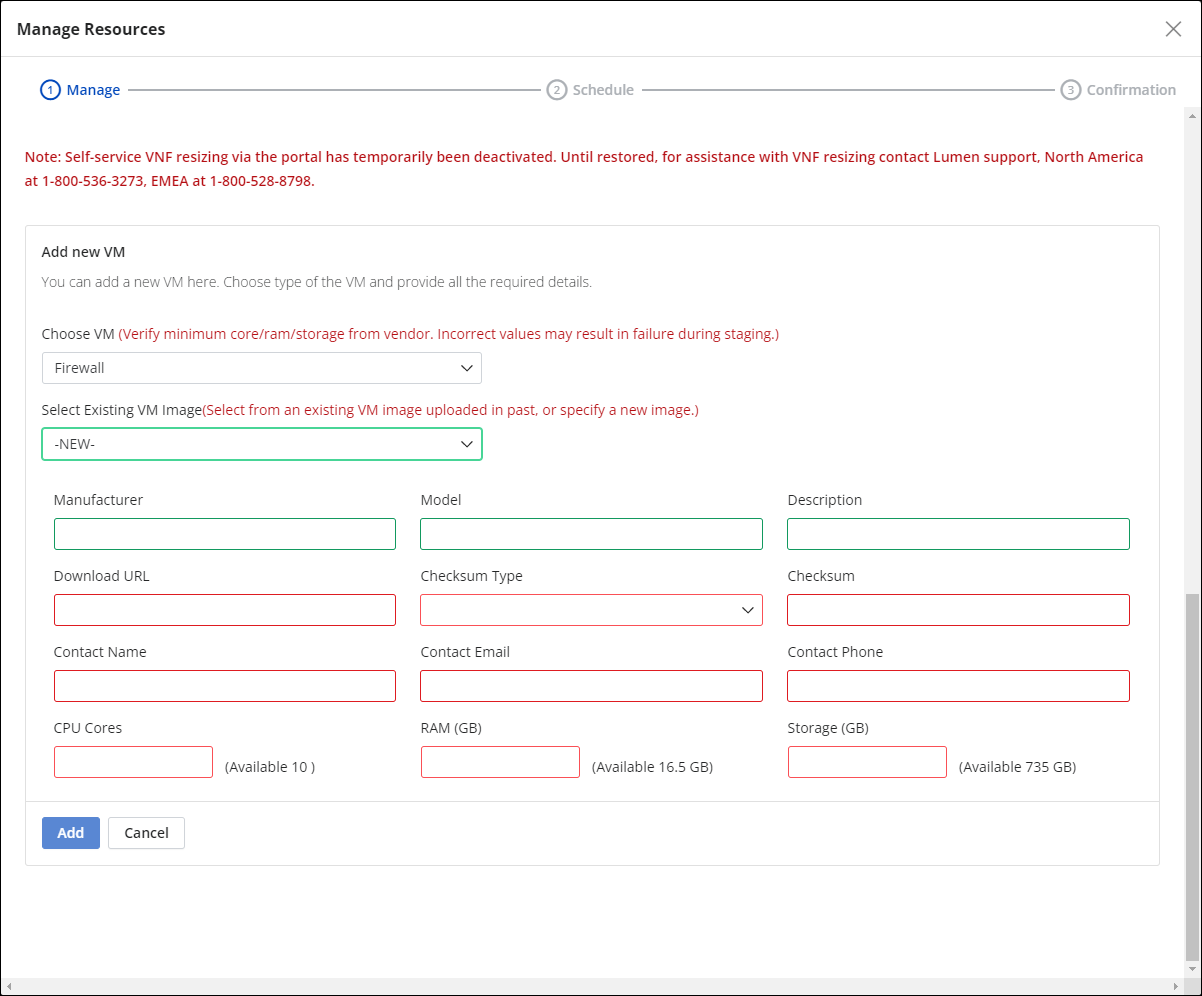Click the Model input field
The height and width of the screenshot is (996, 1202).
(x=591, y=534)
